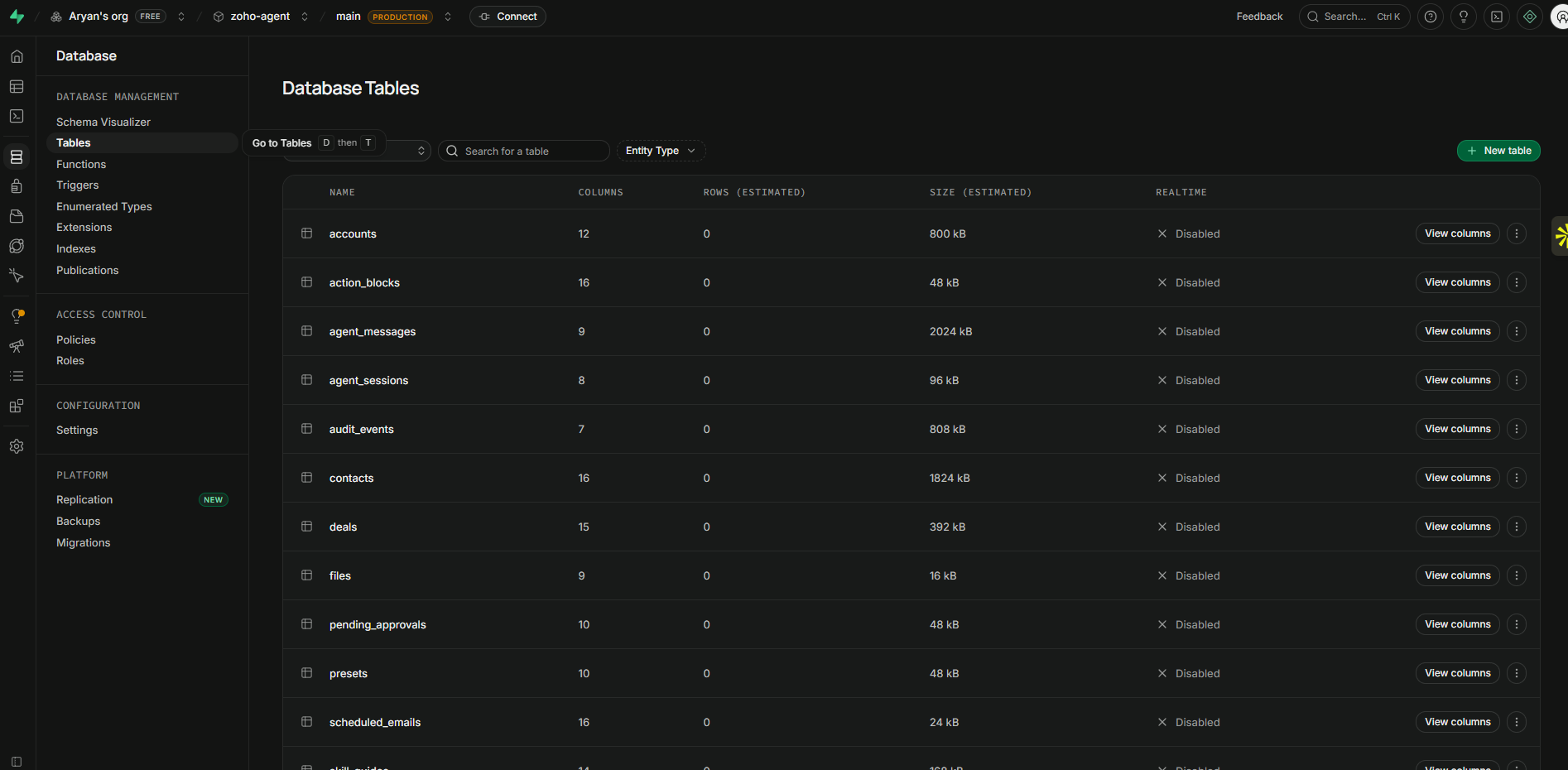Open Roles under Access Control
Screen dimensions: 1568x770
click(70, 361)
